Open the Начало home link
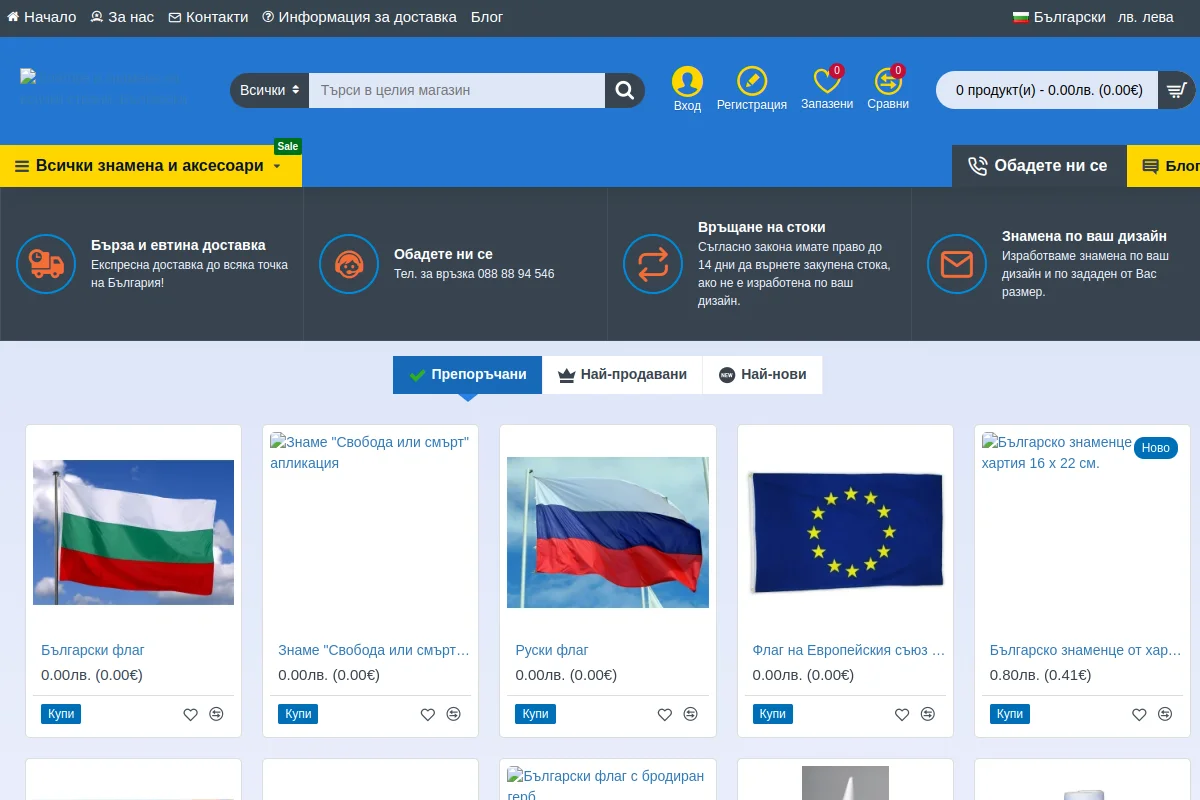This screenshot has width=1200, height=800. click(42, 17)
